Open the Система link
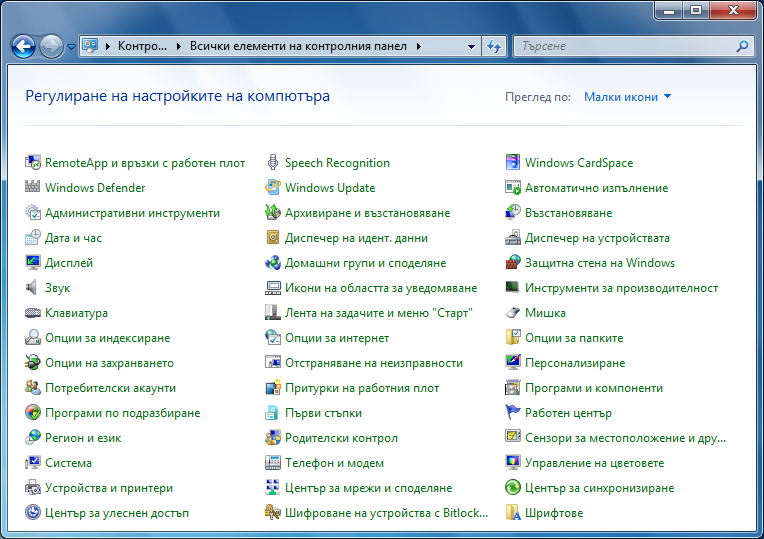Viewport: 764px width, 539px height. (x=68, y=463)
